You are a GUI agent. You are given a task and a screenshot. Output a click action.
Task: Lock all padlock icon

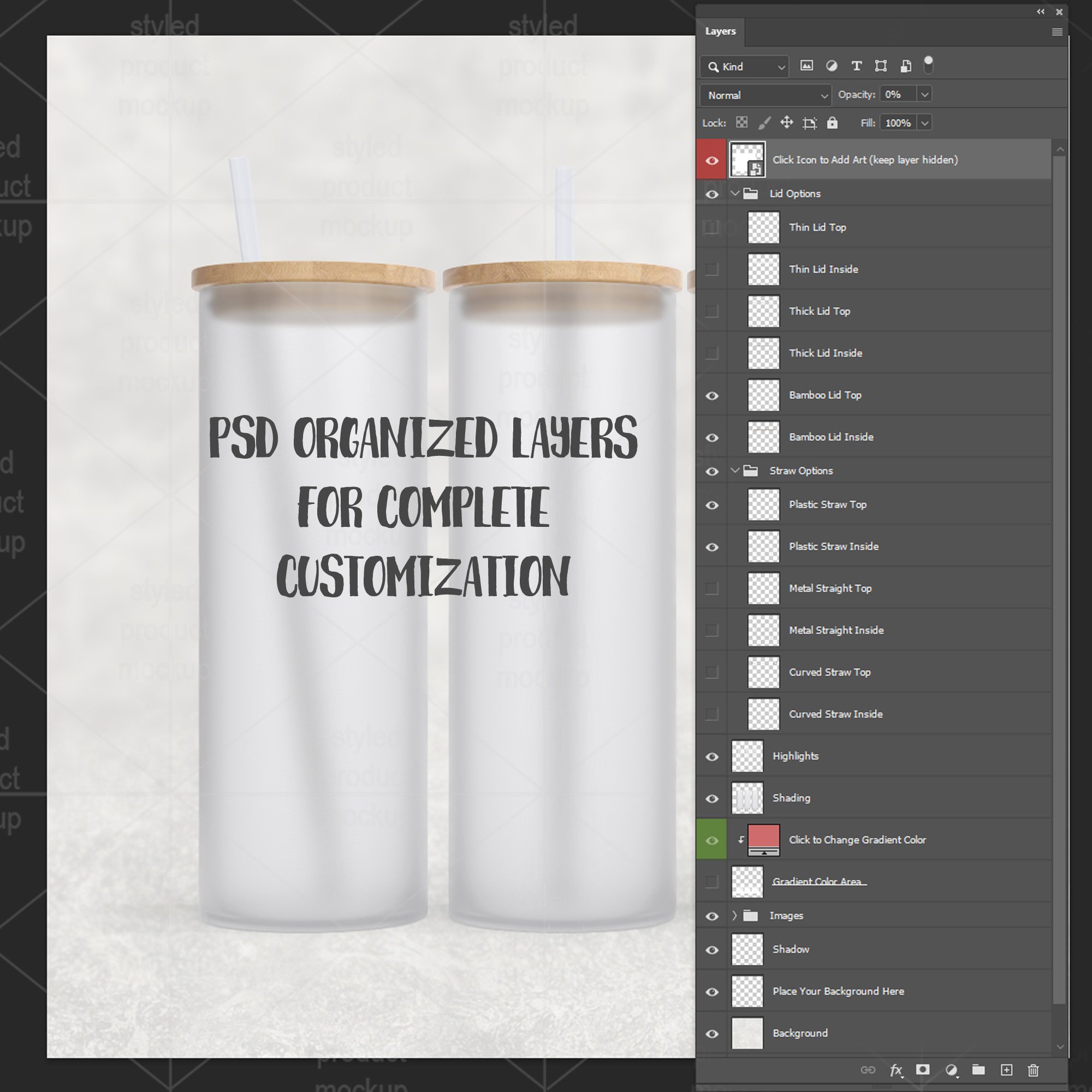pos(832,123)
